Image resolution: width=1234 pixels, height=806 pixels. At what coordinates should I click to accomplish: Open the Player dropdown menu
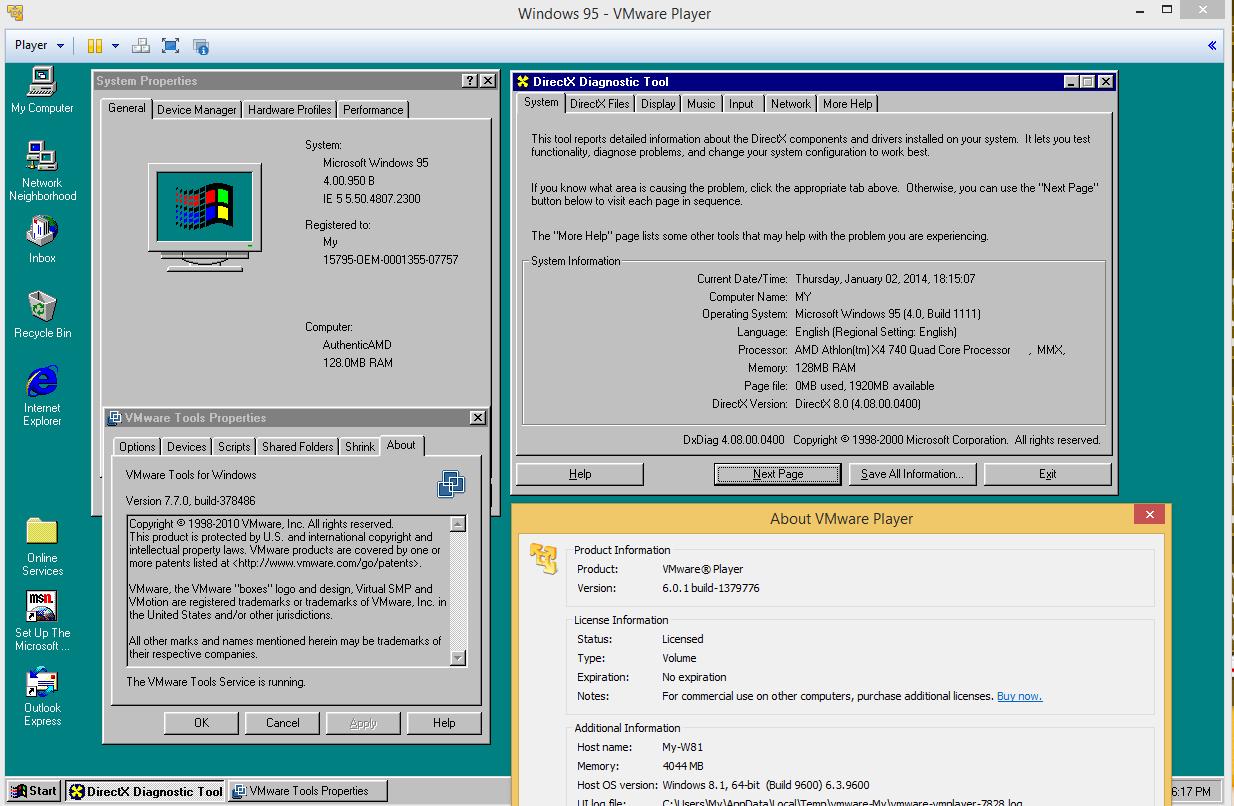39,45
